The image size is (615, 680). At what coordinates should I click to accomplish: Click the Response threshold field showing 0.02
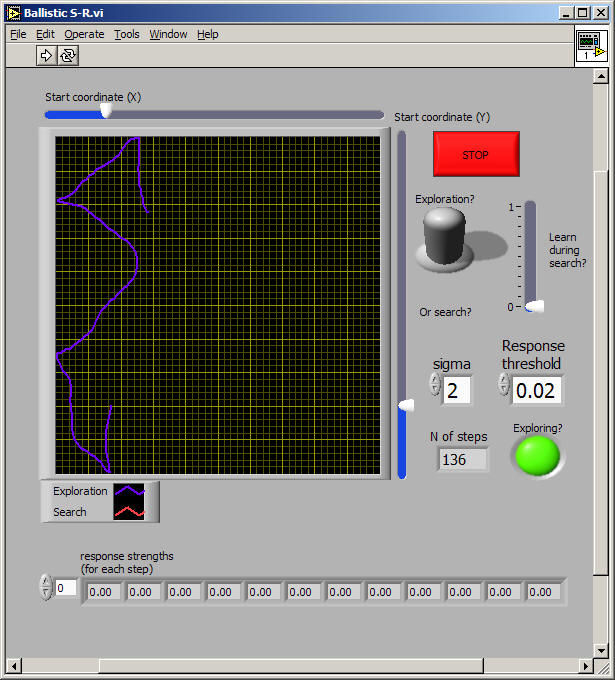click(536, 390)
